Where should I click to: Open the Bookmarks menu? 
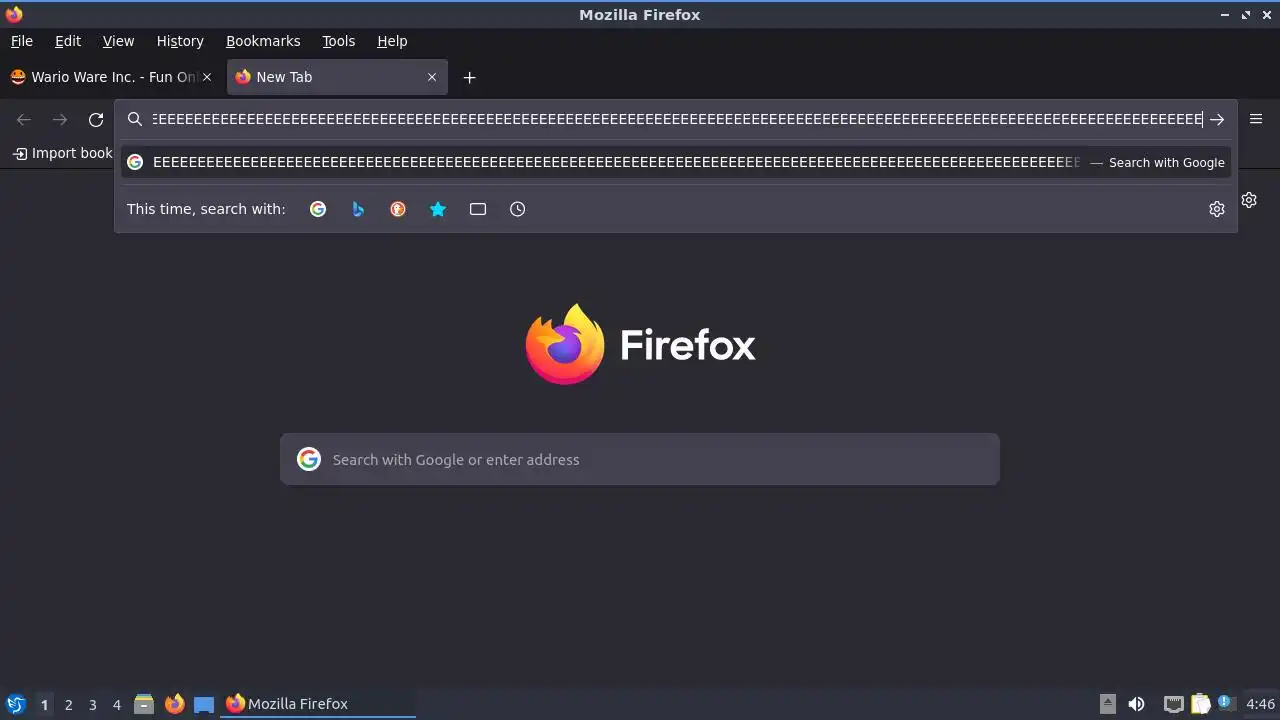(x=263, y=41)
